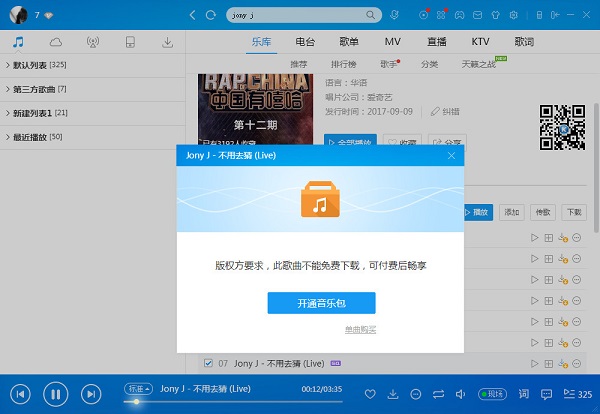Open the comments bubble icon in player bar
Viewport: 600px width, 414px height.
point(546,394)
